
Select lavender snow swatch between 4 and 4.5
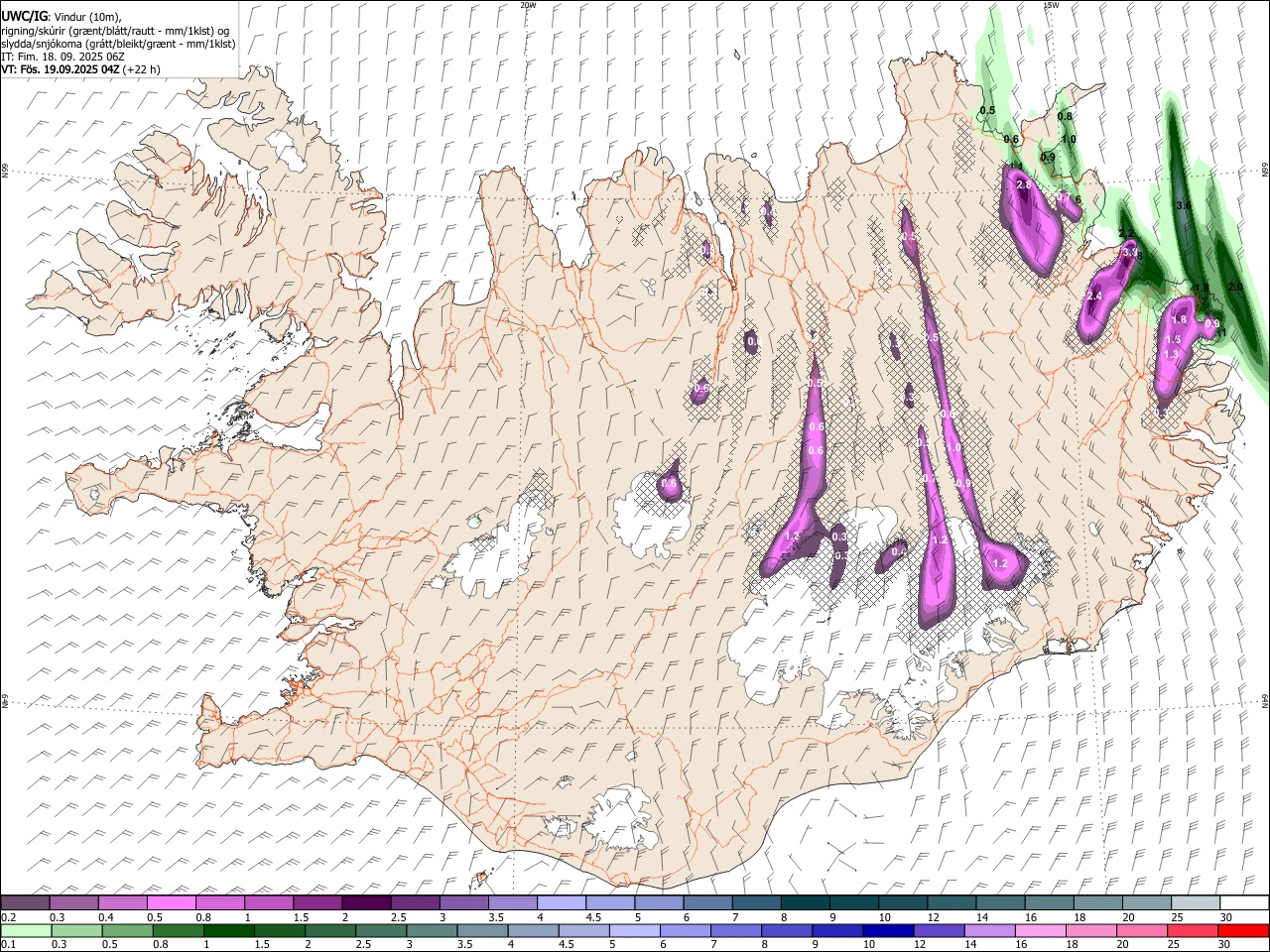[x=562, y=902]
